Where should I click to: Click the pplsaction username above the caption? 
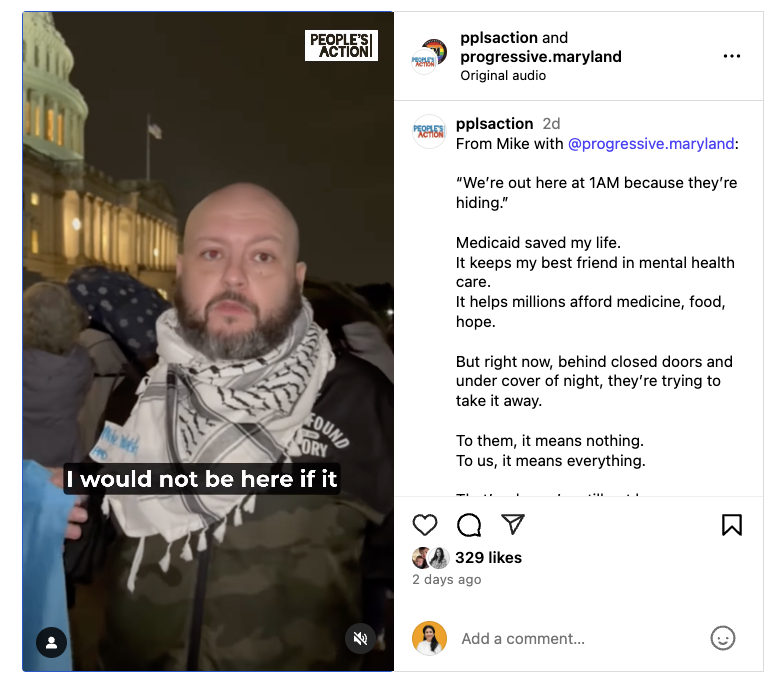point(494,124)
